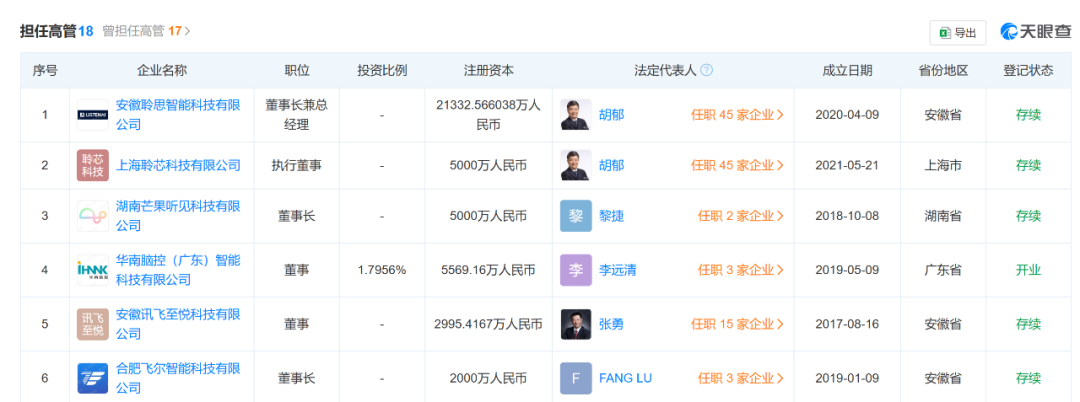
Task: Expand 任职 2 家企业 for 黎捷
Action: (x=740, y=216)
